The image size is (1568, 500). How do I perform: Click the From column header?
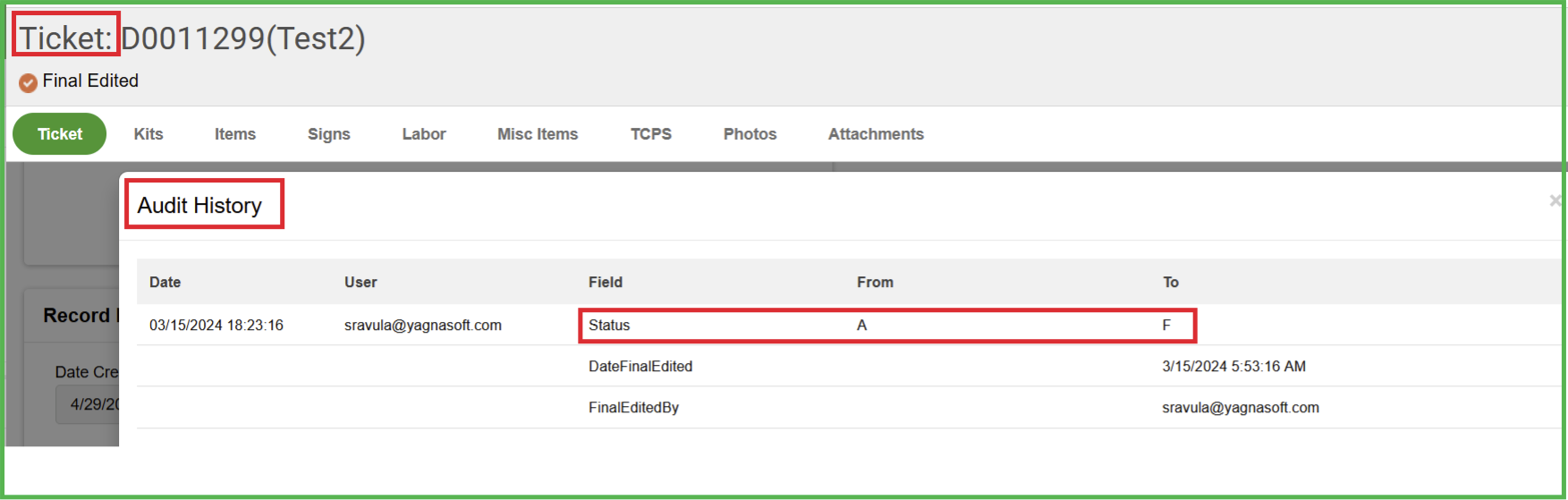(875, 283)
